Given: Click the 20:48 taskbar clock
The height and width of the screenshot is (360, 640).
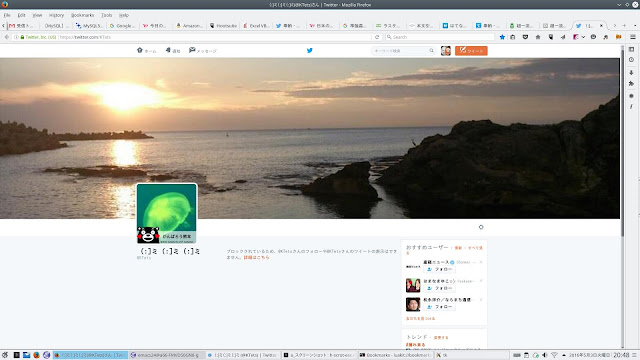Looking at the screenshot, I should 621,355.
